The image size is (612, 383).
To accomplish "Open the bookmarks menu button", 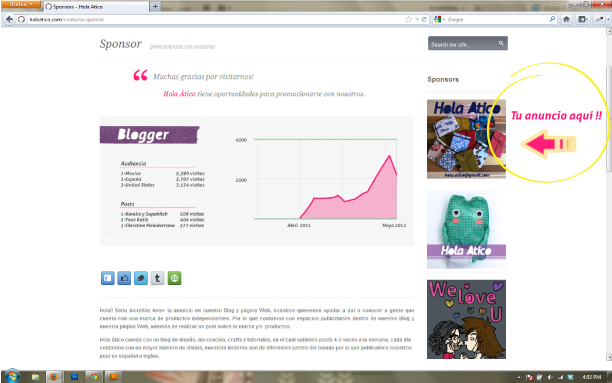I will click(583, 19).
